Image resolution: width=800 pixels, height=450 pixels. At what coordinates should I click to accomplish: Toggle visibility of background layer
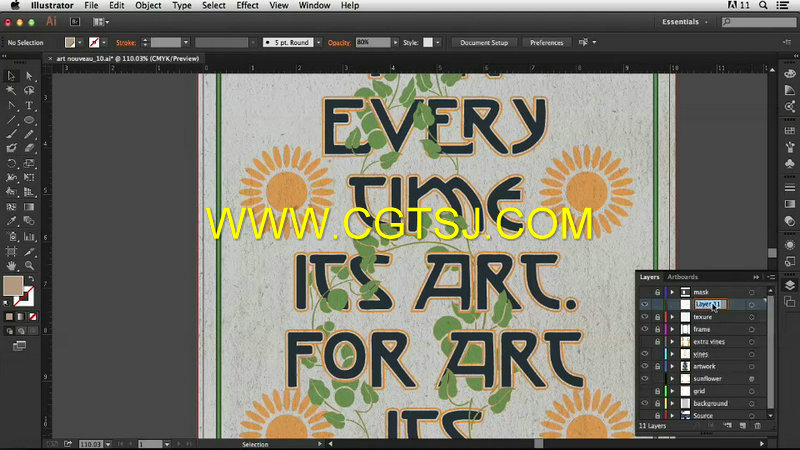click(x=645, y=403)
